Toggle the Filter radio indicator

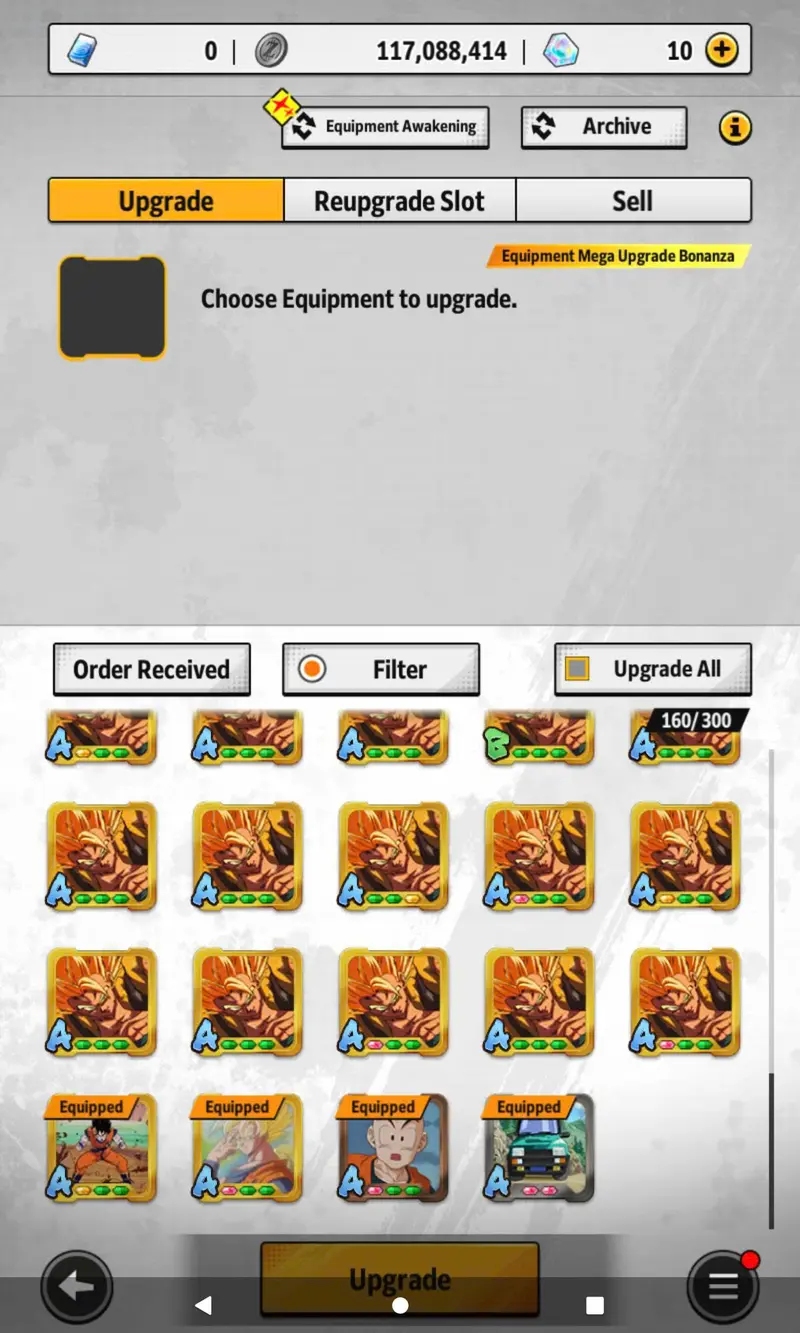[x=312, y=669]
